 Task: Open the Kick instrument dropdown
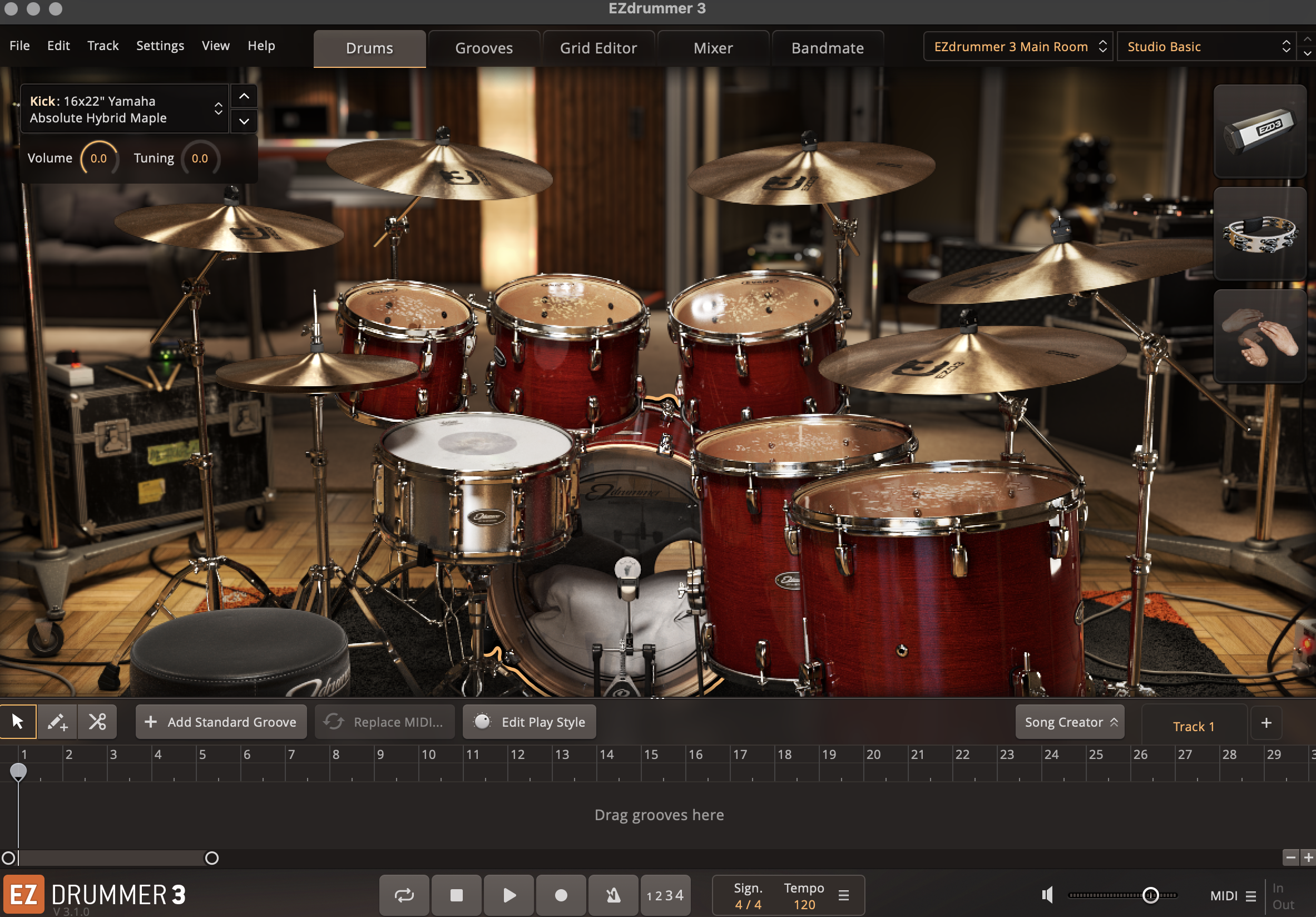(x=125, y=109)
